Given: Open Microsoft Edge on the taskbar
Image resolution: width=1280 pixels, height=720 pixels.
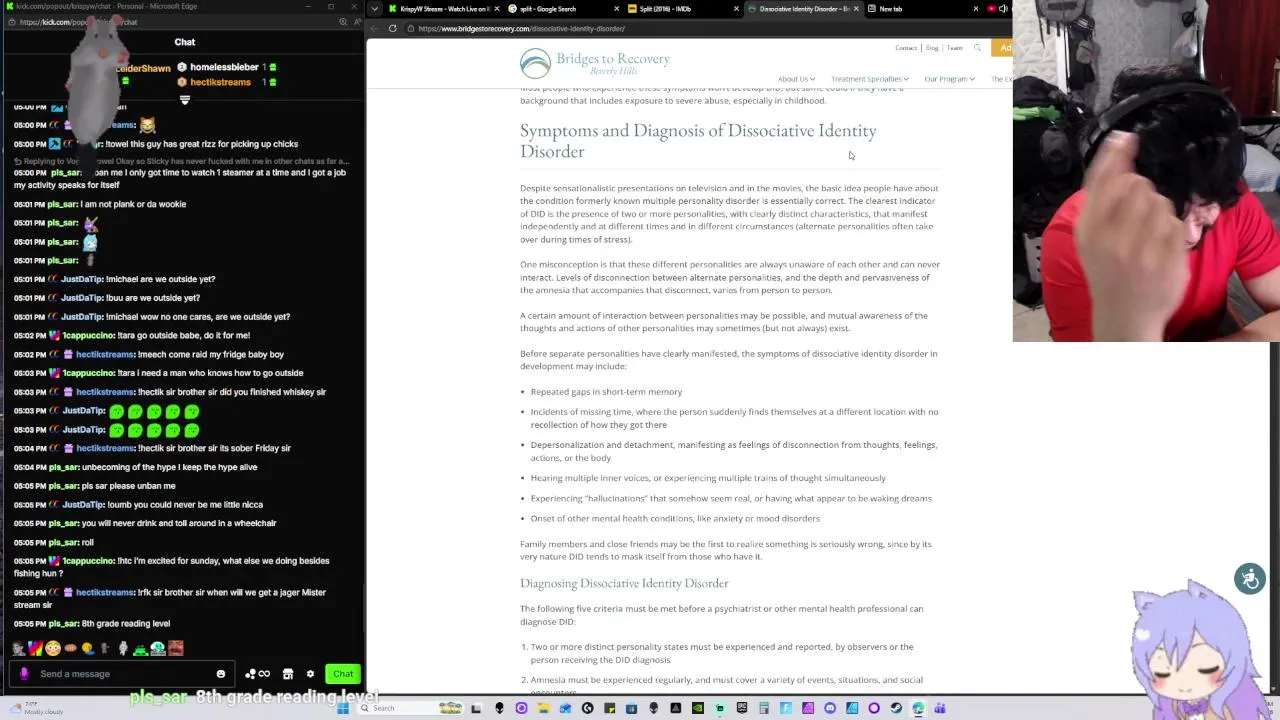Looking at the screenshot, I should pos(917,708).
